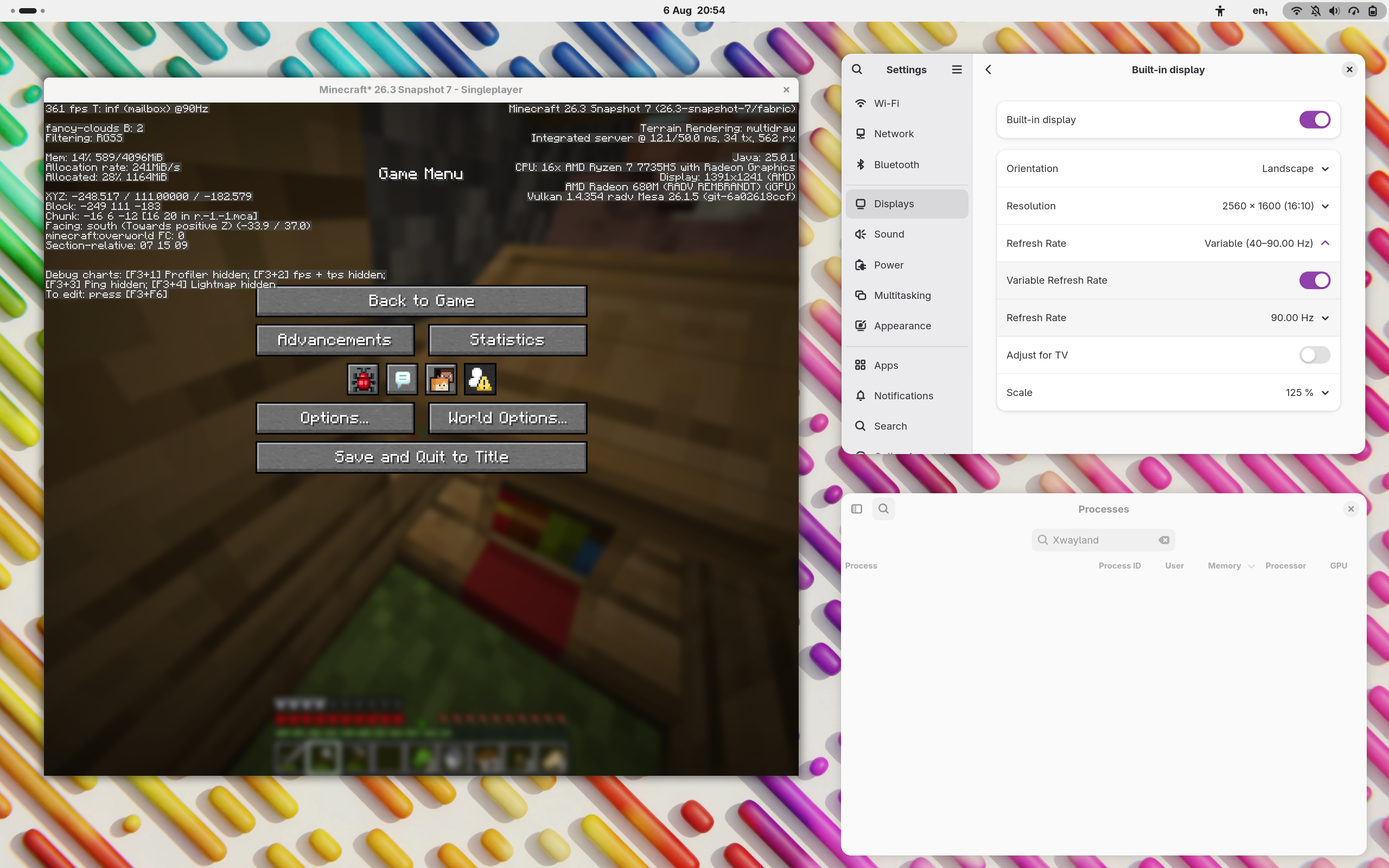Select the Displays settings category
The width and height of the screenshot is (1389, 868).
[x=907, y=204]
